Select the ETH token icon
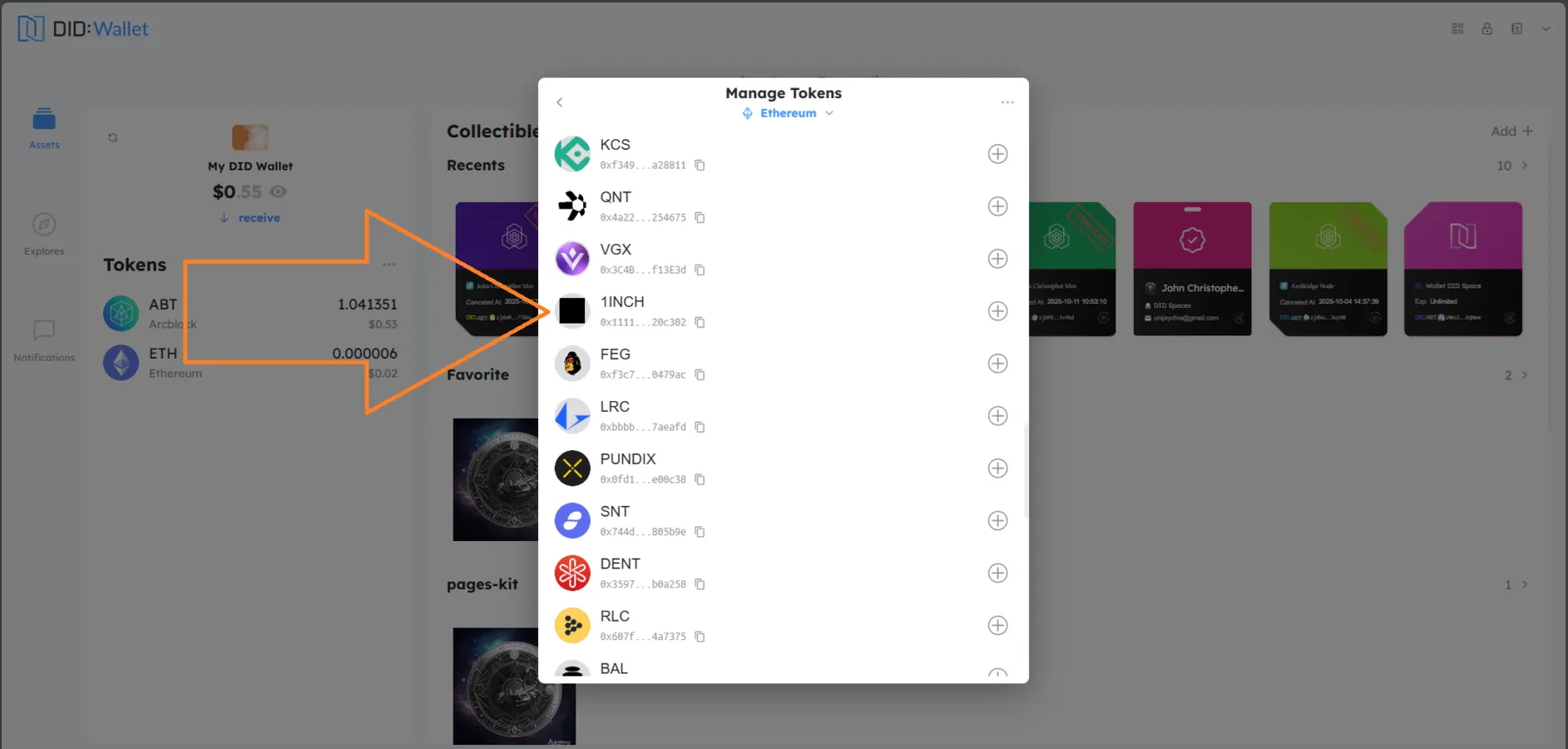Viewport: 1568px width, 749px height. click(x=122, y=363)
